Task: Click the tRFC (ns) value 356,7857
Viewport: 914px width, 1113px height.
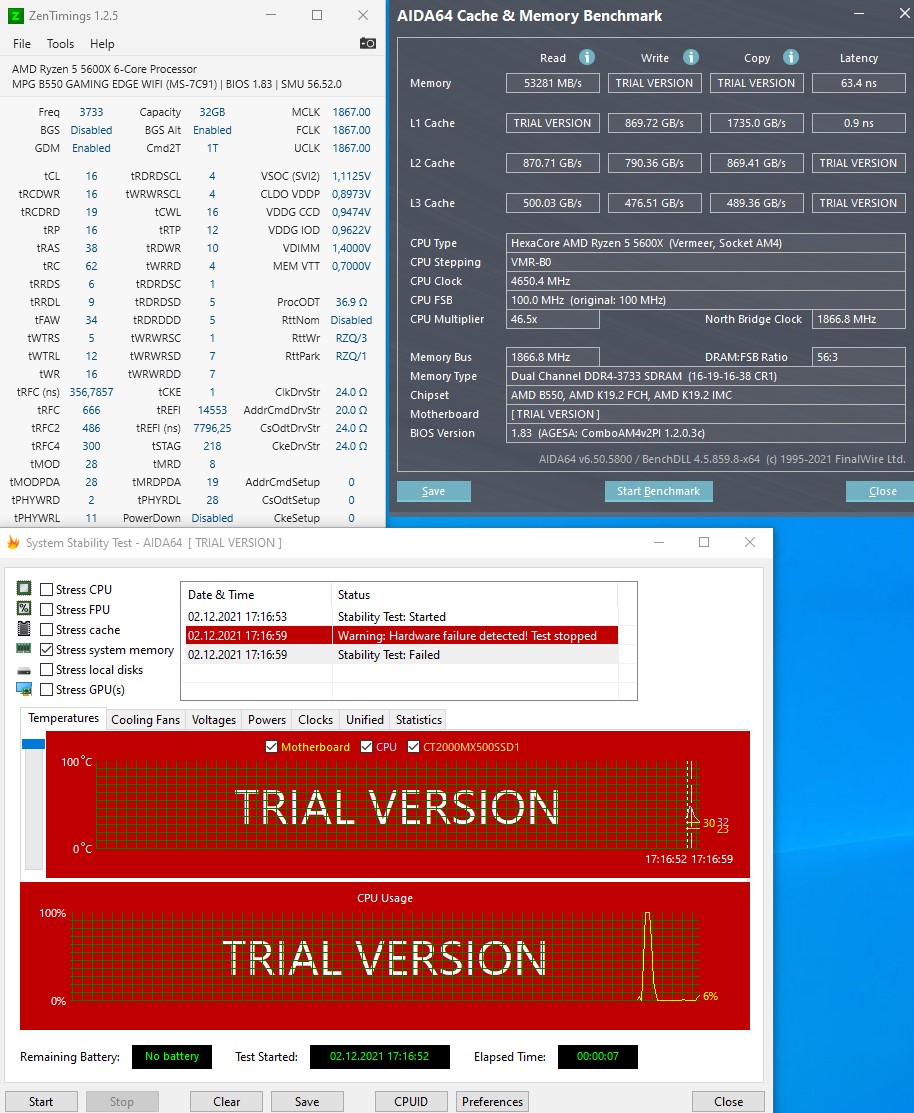Action: coord(92,392)
